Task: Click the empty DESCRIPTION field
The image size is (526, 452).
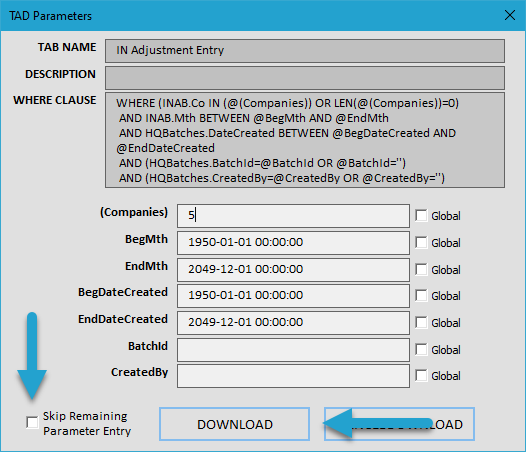Action: click(305, 78)
